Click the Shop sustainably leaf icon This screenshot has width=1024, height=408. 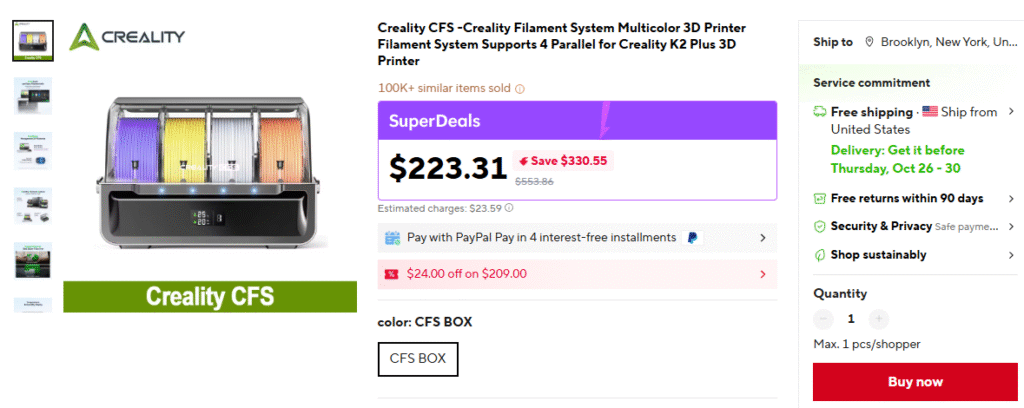pos(820,255)
